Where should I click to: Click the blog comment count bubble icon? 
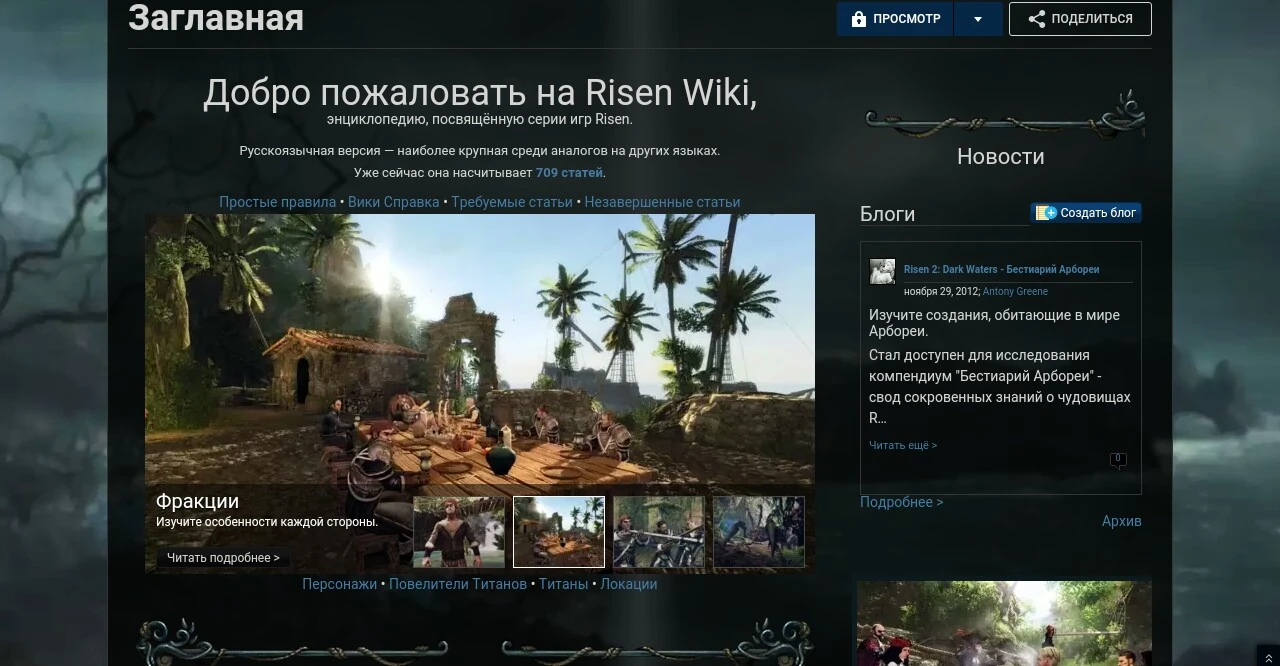[1118, 460]
